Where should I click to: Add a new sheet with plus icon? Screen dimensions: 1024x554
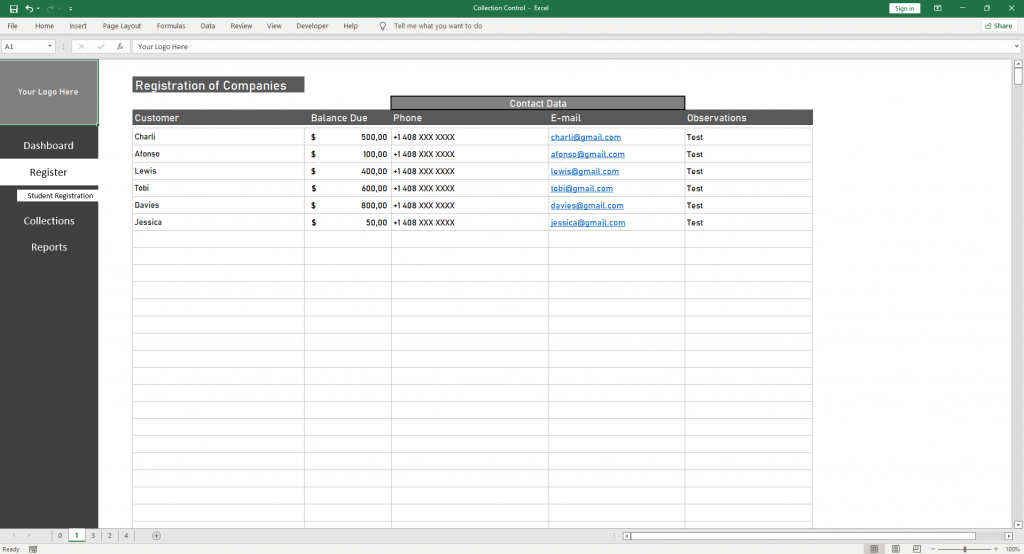[156, 536]
